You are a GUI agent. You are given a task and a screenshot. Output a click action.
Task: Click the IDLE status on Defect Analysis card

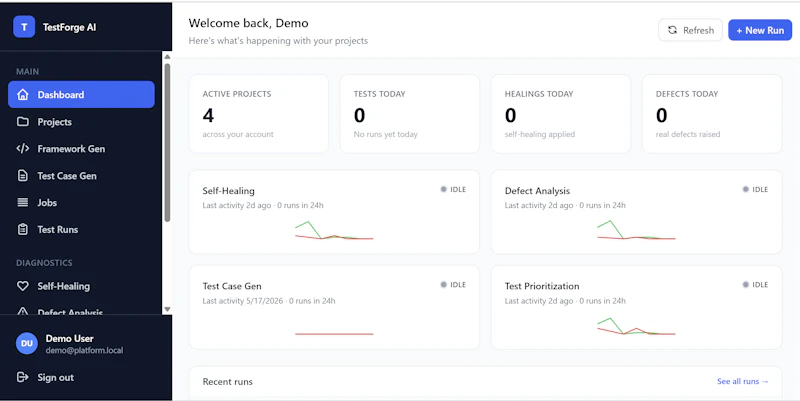(755, 189)
